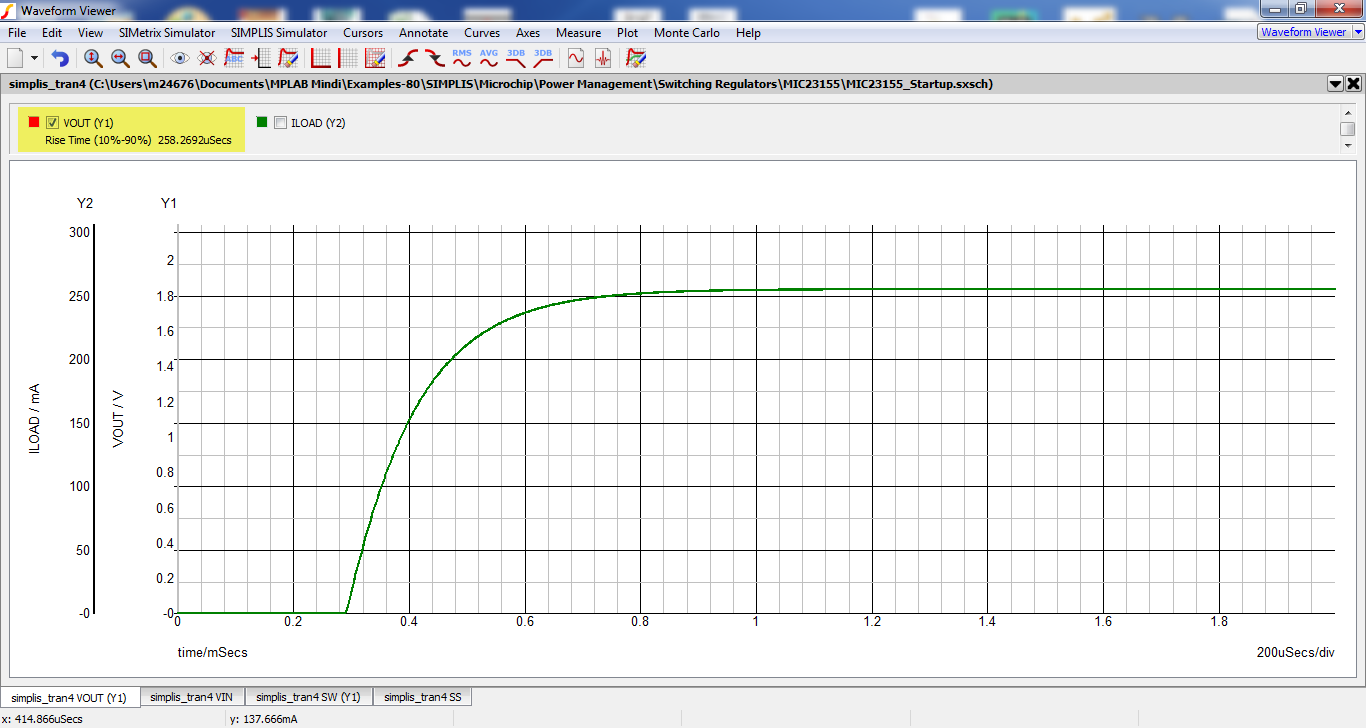Open the Waveform Viewer dropdown selector
The image size is (1366, 728).
1309,32
